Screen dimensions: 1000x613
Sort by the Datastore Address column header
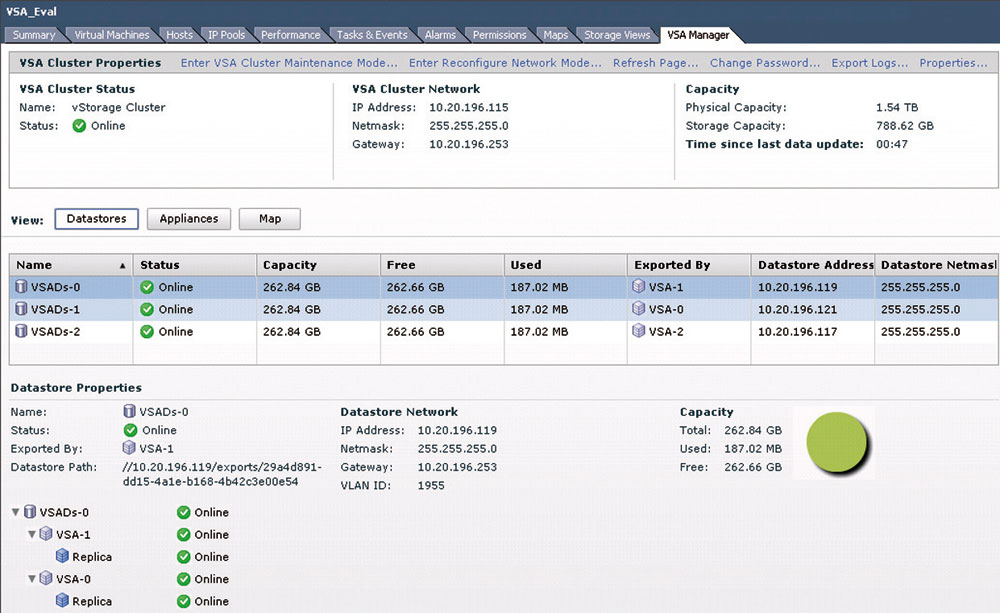point(812,265)
